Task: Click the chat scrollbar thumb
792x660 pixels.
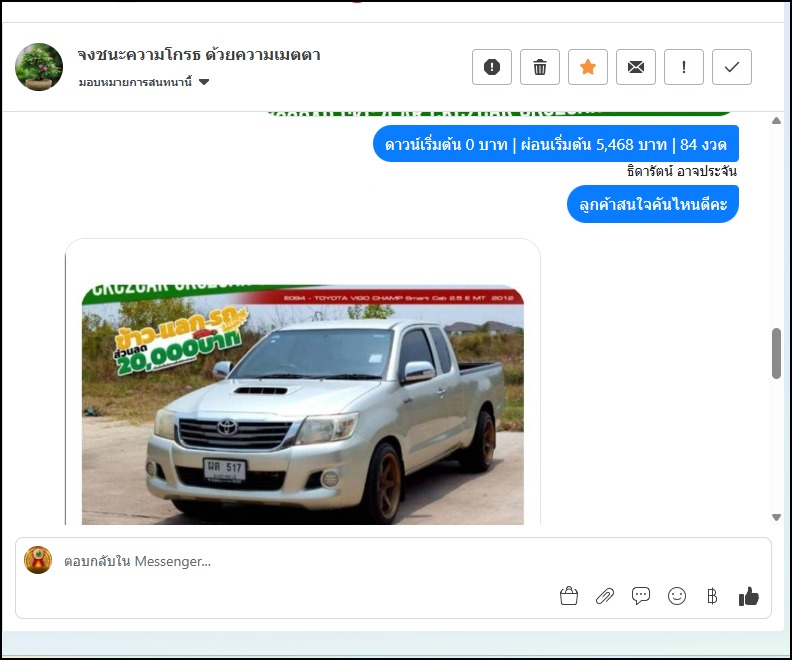Action: click(776, 353)
